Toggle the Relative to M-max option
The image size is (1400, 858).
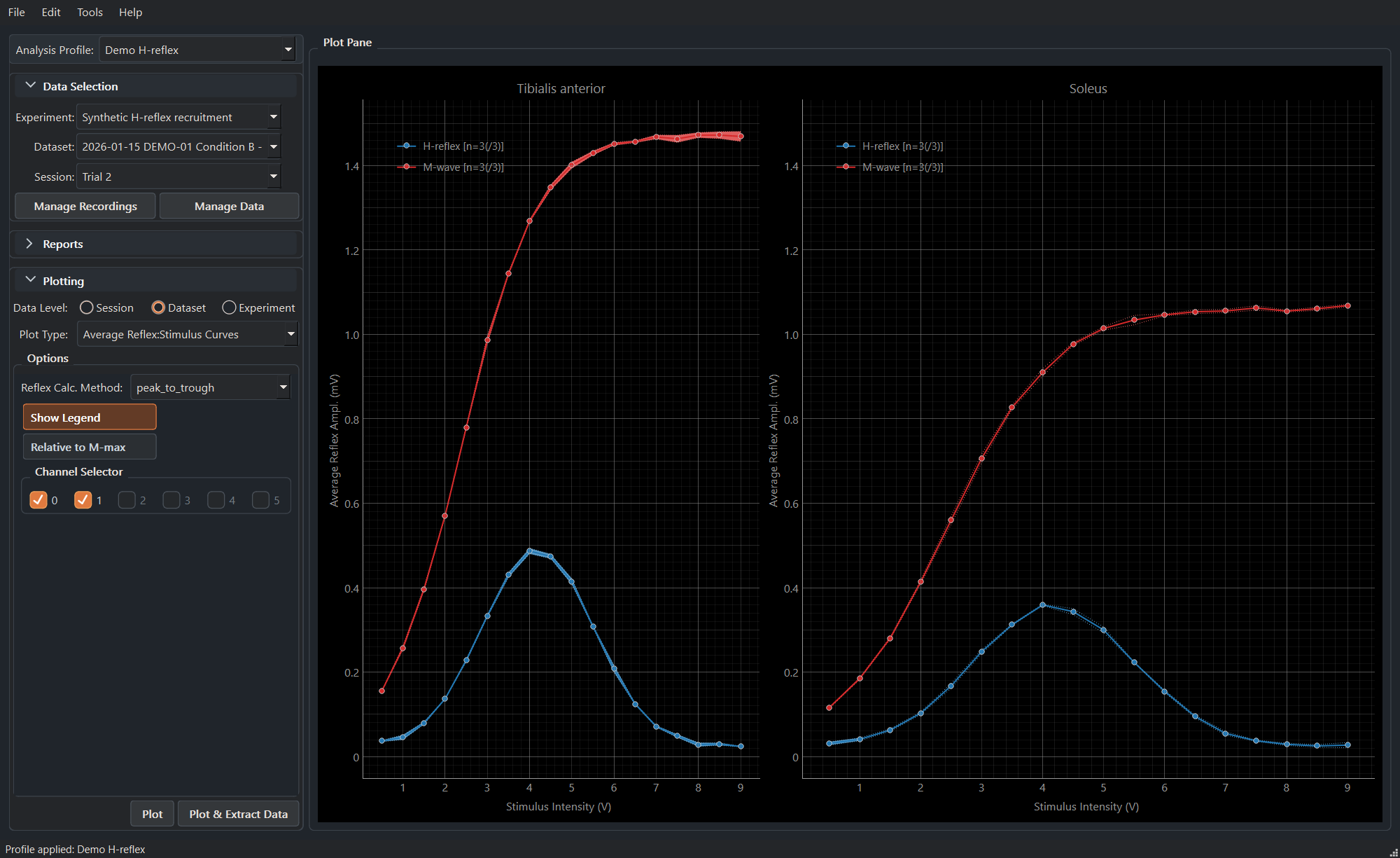[x=90, y=447]
